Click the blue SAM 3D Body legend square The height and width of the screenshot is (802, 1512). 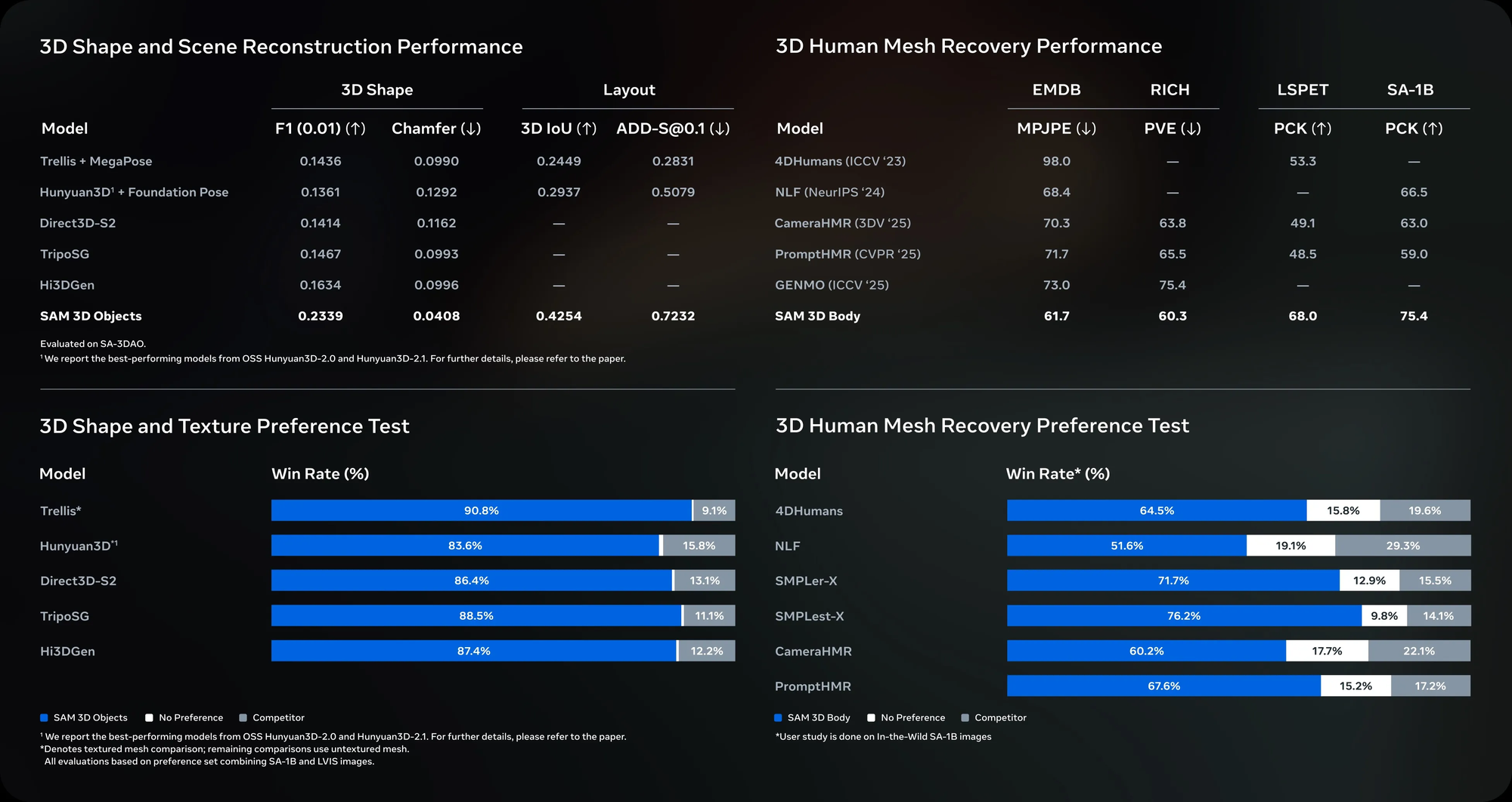click(x=778, y=718)
